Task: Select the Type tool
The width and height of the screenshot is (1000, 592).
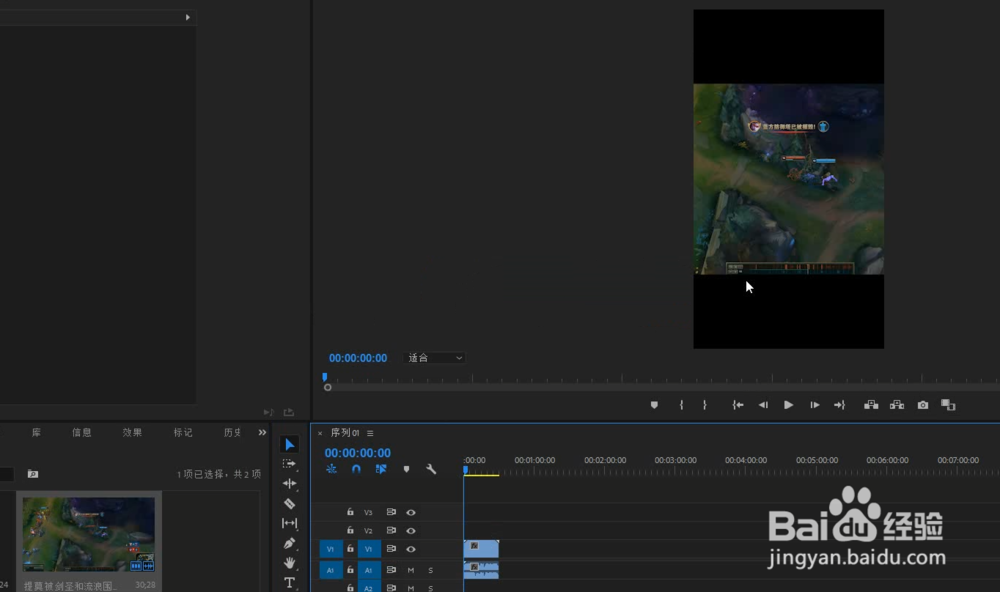Action: coord(290,582)
